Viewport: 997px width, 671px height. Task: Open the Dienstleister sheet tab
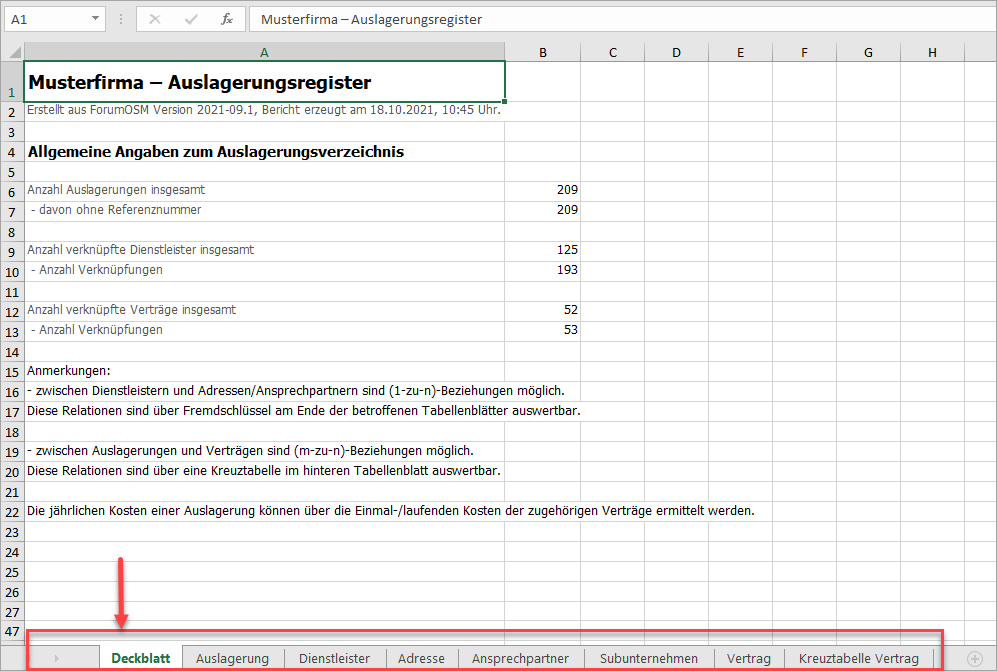point(334,658)
